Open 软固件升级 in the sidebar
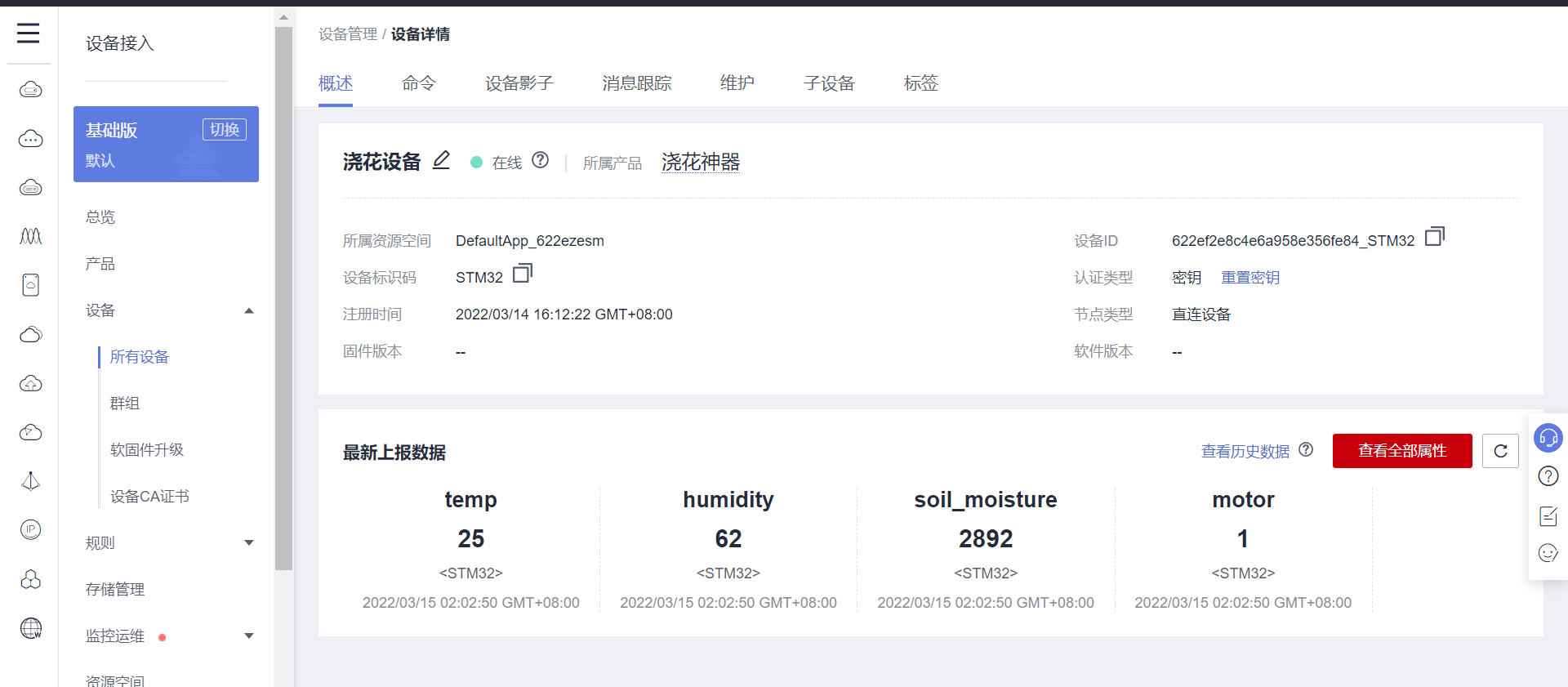Image resolution: width=1568 pixels, height=687 pixels. [x=147, y=450]
